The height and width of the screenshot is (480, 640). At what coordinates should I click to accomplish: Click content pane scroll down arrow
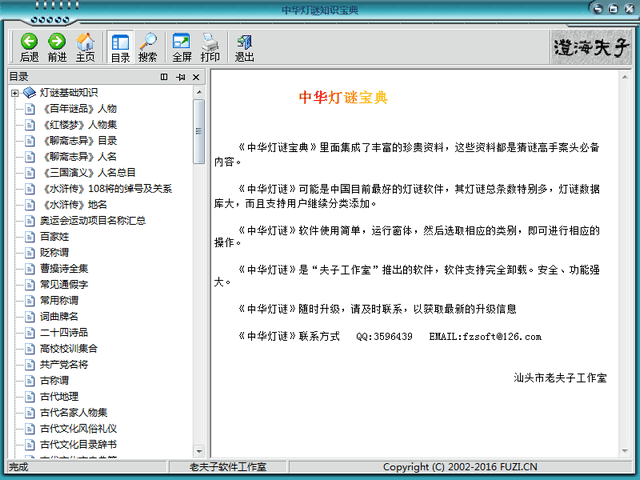[625, 451]
